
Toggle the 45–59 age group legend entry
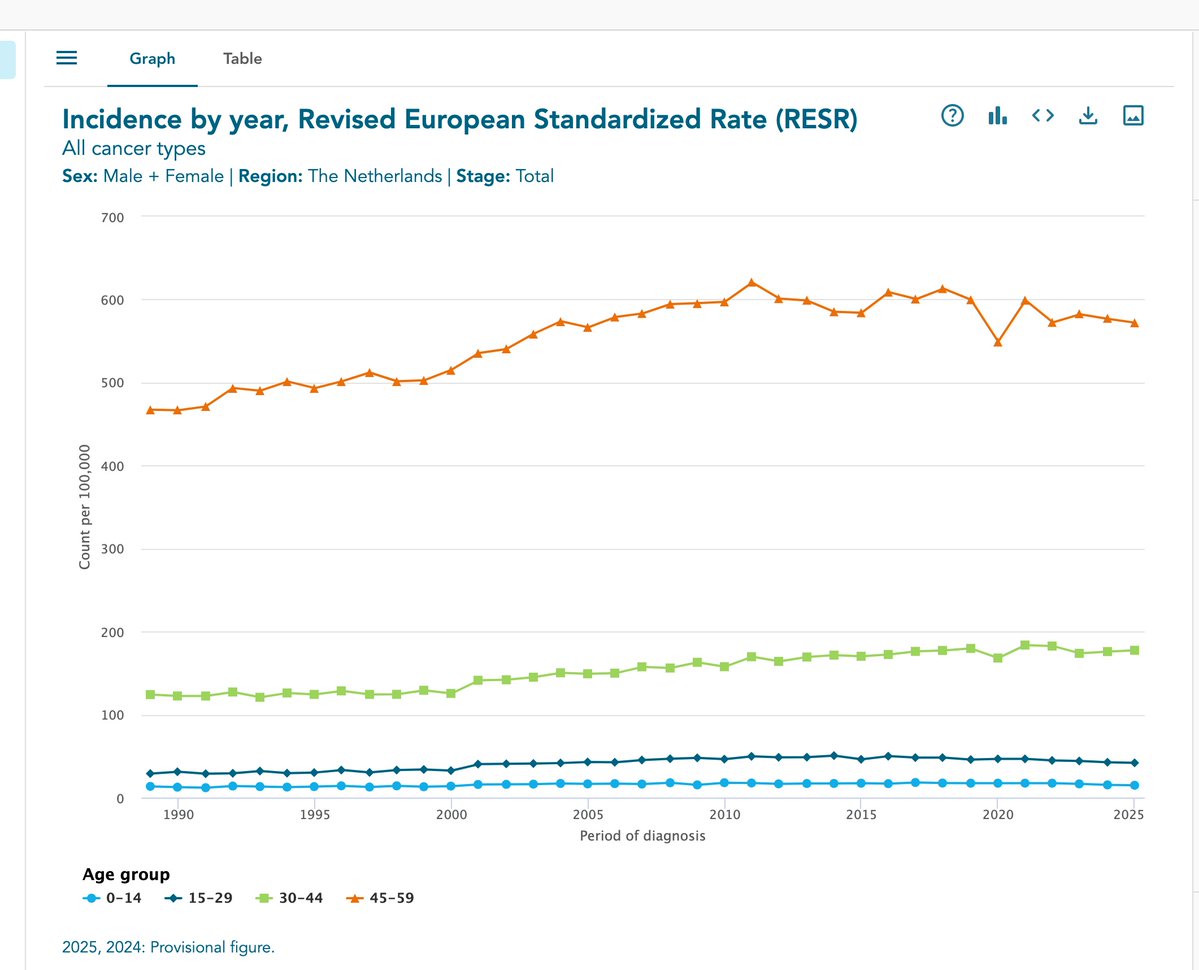(381, 898)
